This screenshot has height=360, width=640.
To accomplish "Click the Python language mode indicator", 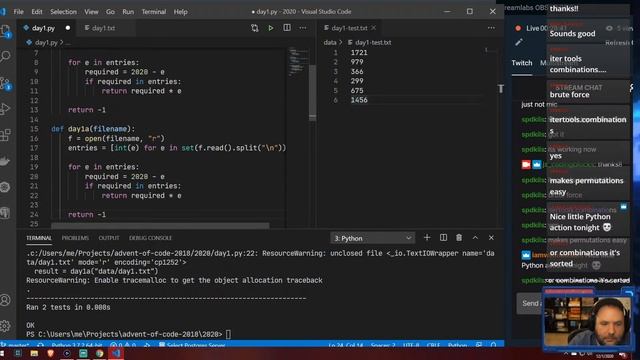I will click(x=457, y=345).
